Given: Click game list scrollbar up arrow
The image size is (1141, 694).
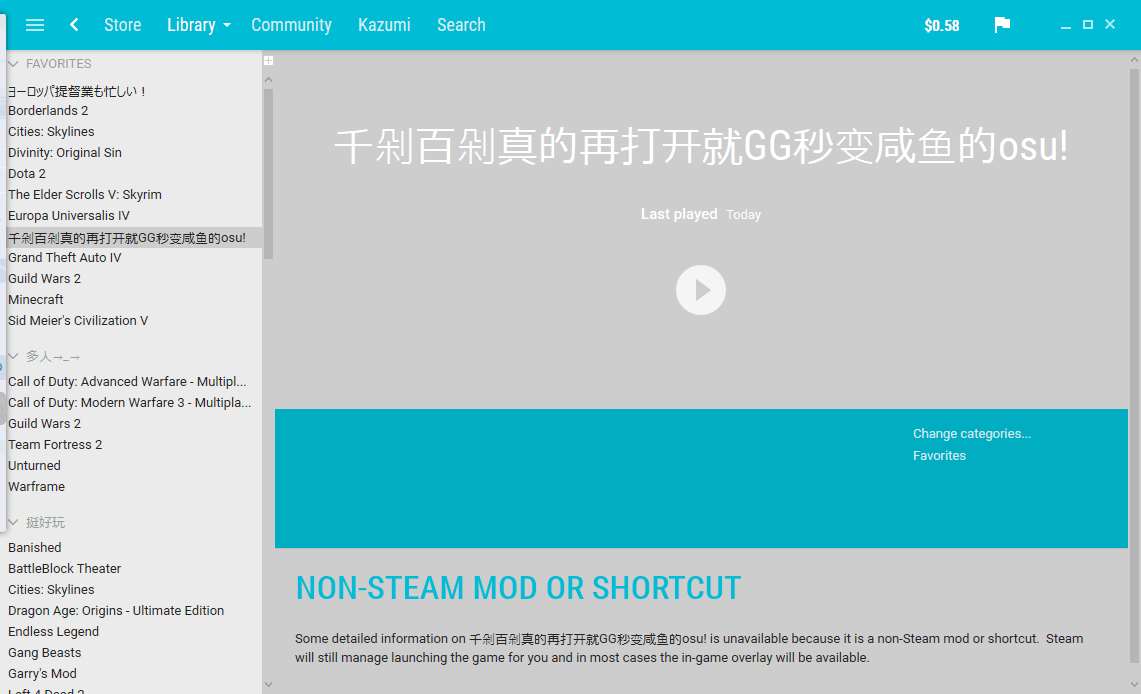Looking at the screenshot, I should 269,79.
